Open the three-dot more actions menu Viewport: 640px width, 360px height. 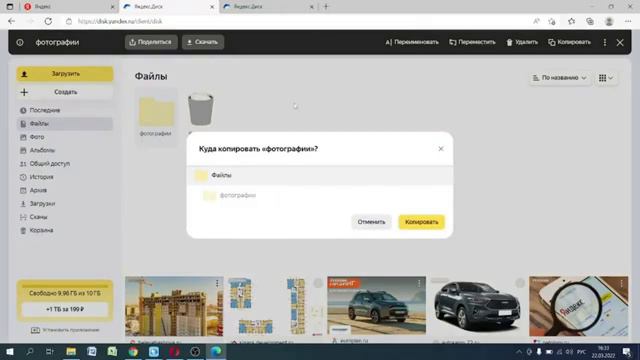click(604, 42)
